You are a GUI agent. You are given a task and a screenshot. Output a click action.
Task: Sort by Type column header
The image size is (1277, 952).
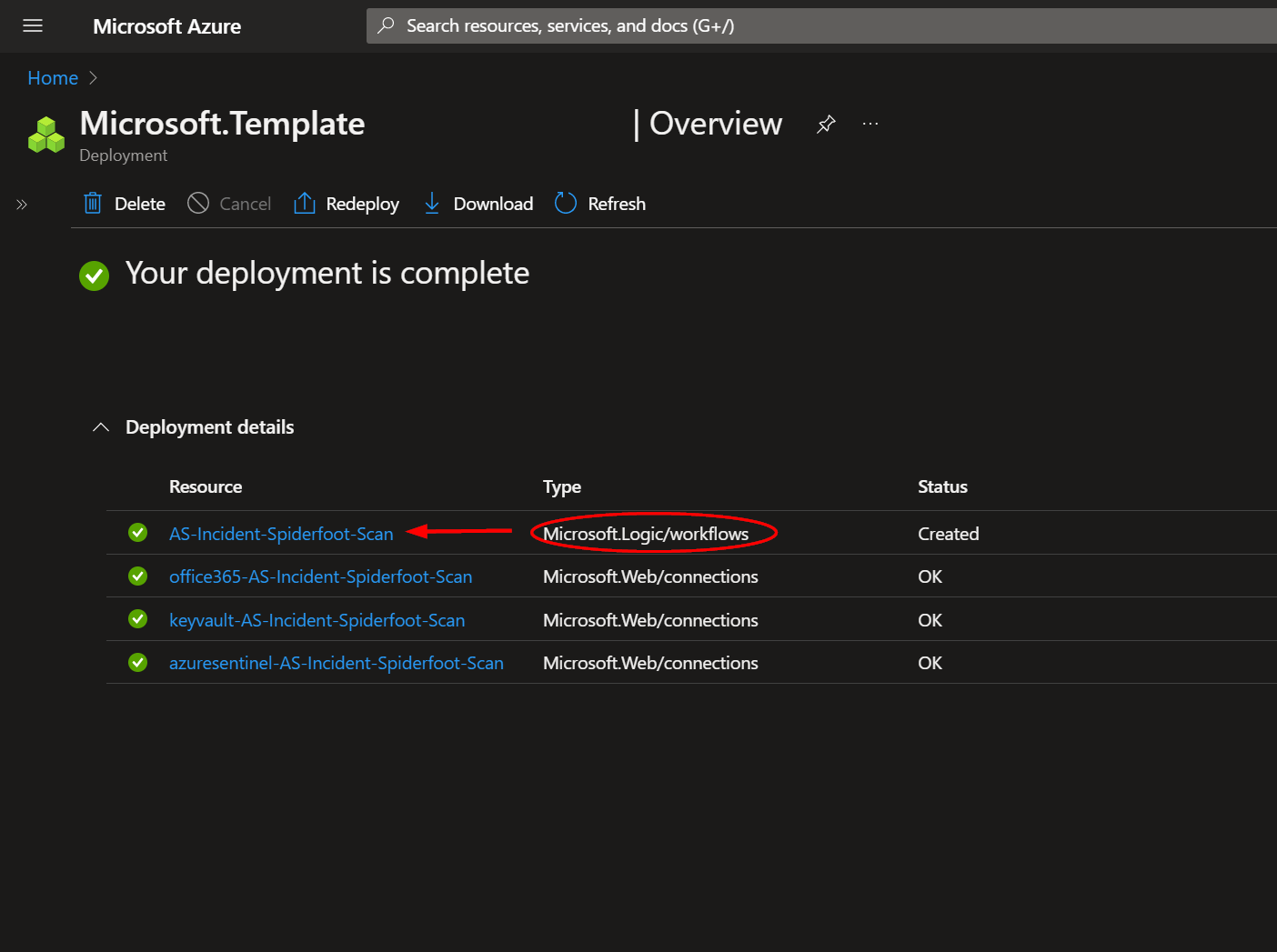point(562,486)
